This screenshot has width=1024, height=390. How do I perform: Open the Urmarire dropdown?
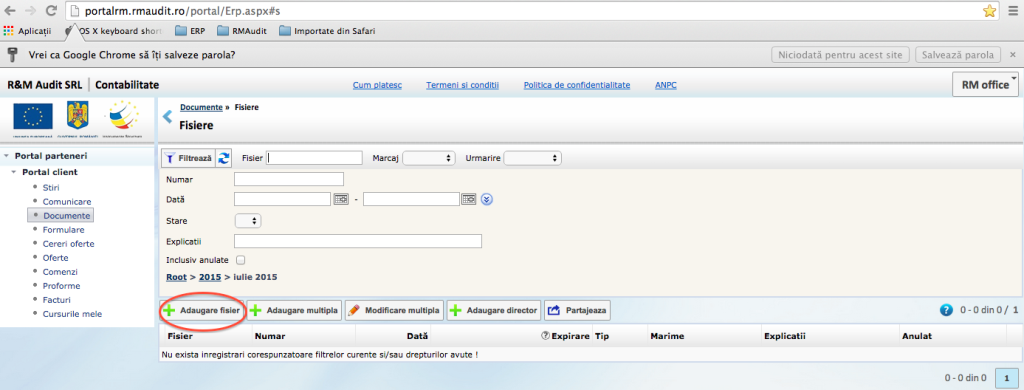click(x=533, y=158)
